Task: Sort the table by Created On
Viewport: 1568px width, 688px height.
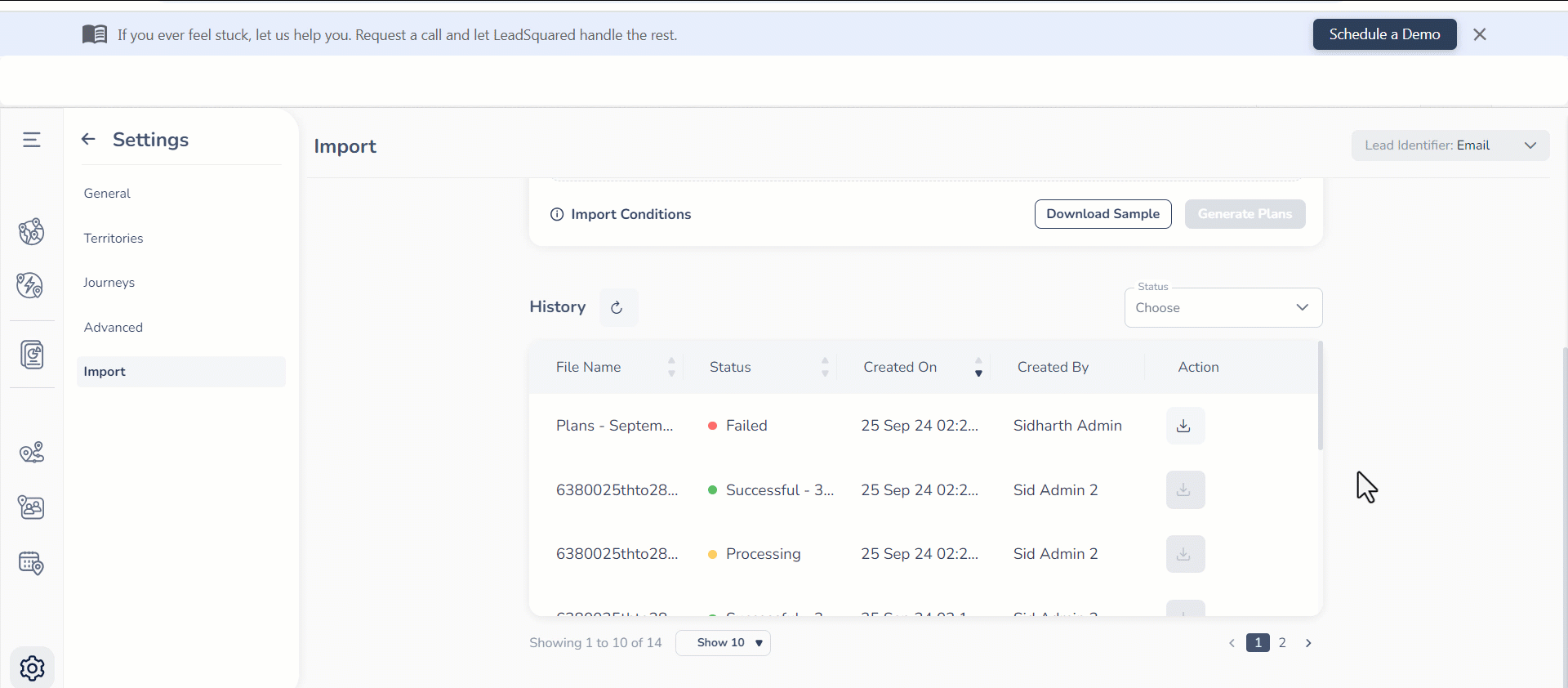Action: tap(900, 368)
